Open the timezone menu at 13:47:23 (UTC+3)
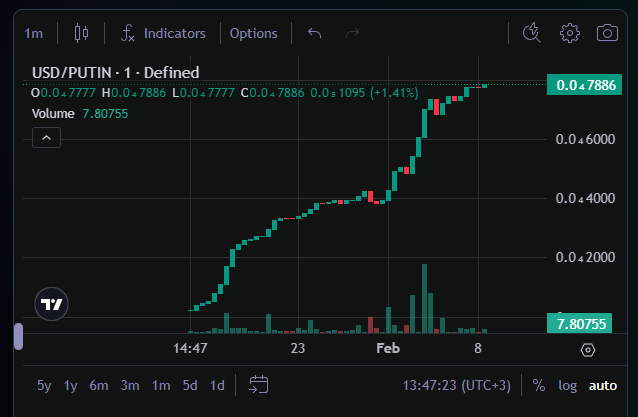Image resolution: width=638 pixels, height=417 pixels. tap(457, 385)
